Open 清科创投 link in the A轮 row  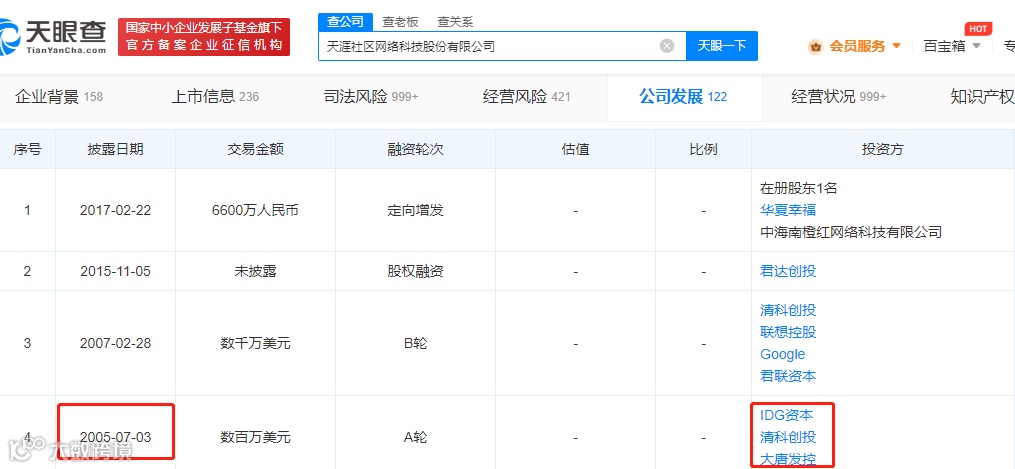788,437
